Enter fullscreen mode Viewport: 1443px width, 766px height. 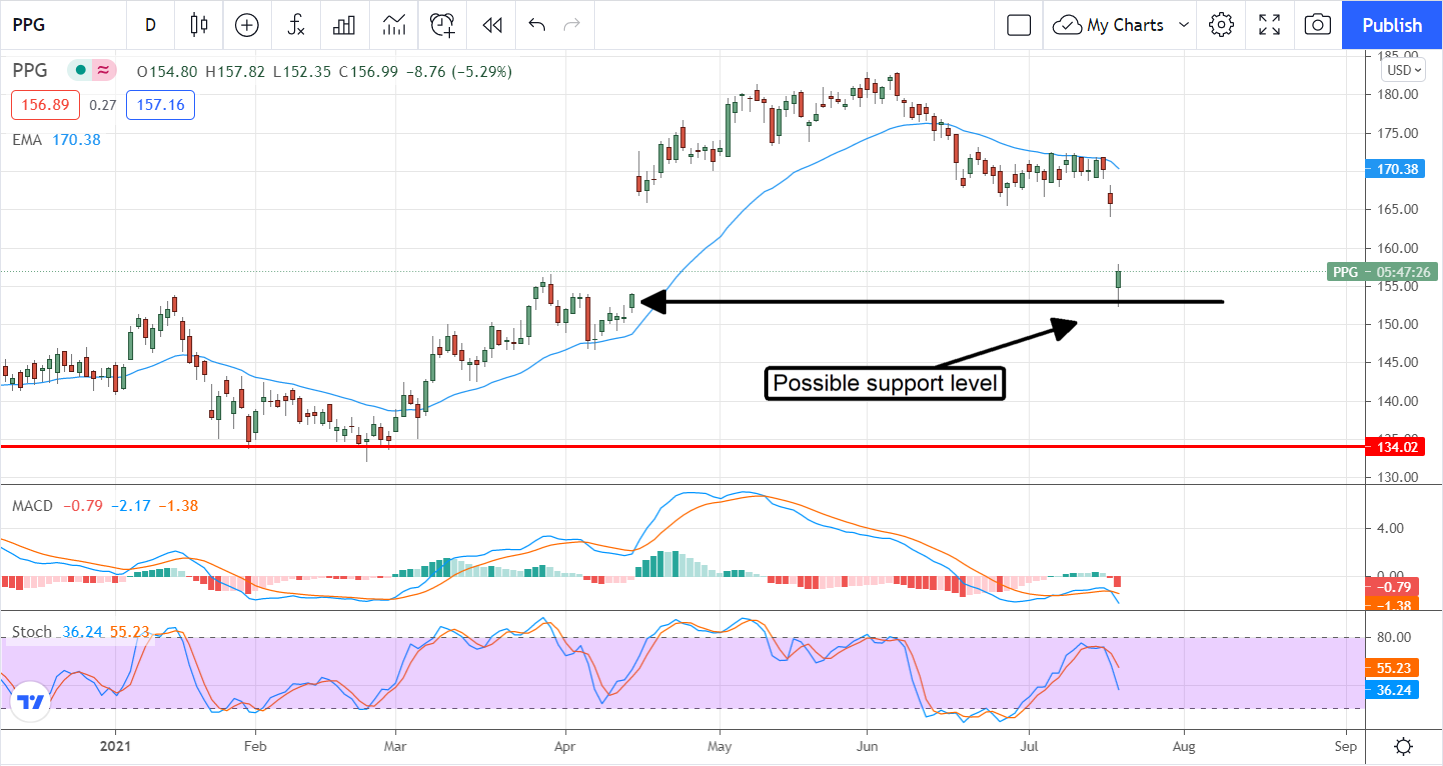[1270, 25]
